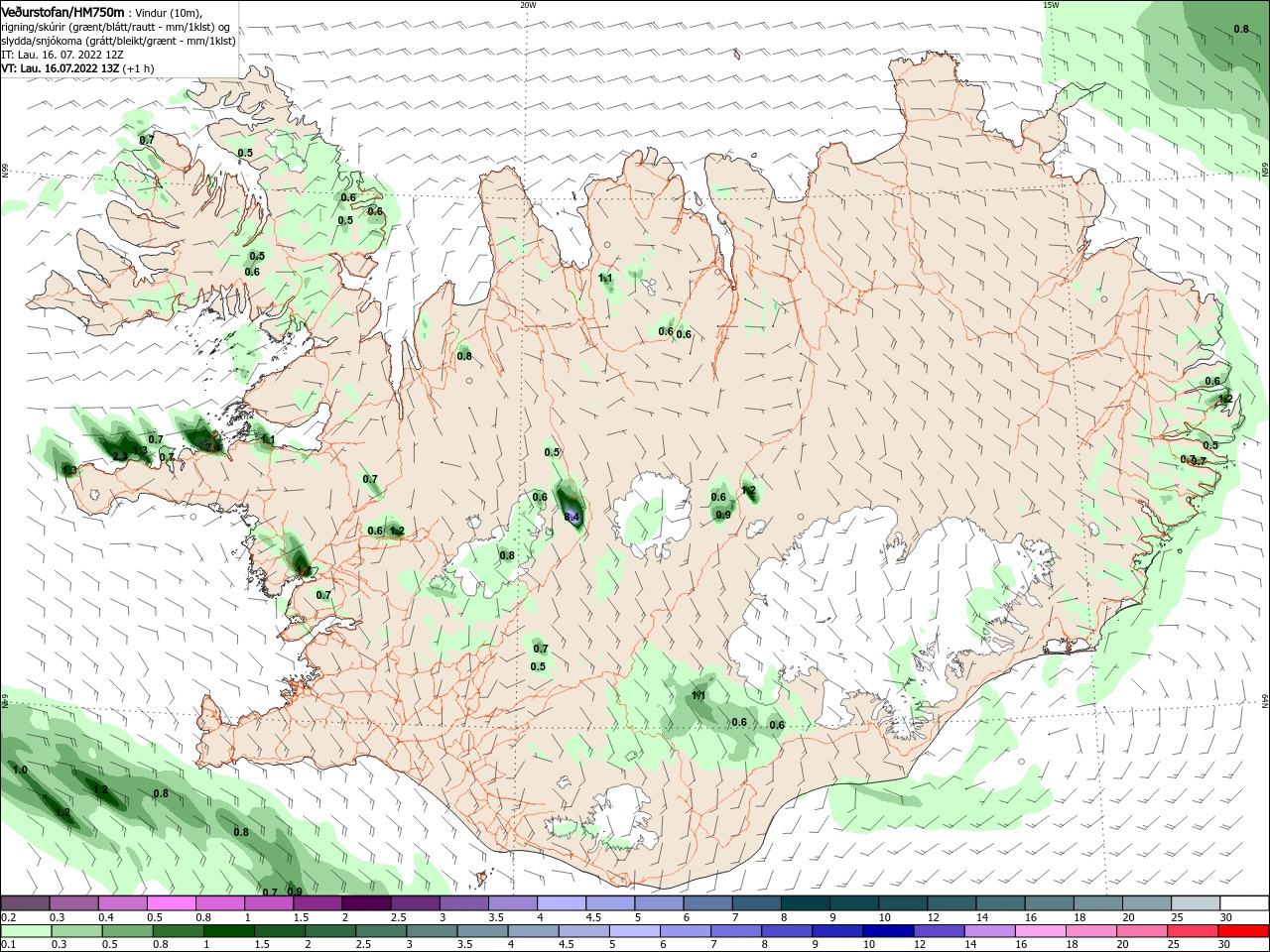Click the 15W longitude label
Viewport: 1270px width, 952px height.
coord(1052,5)
